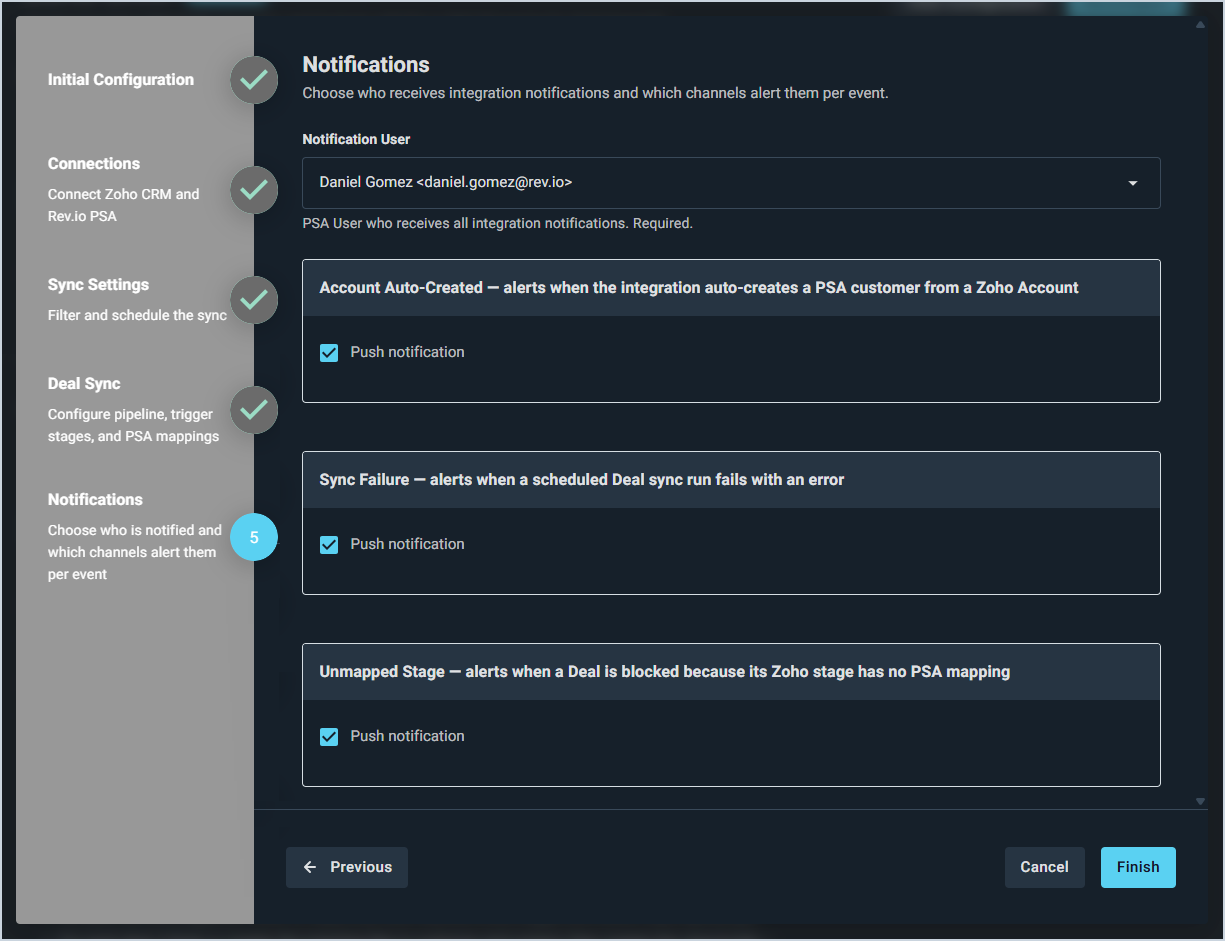
Task: Open the Notification User dropdown arrow
Action: tap(1133, 183)
